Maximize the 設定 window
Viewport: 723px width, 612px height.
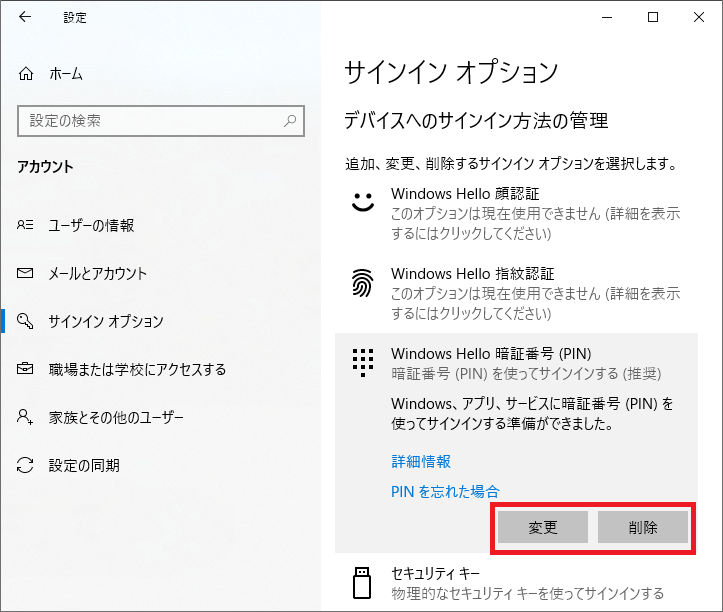coord(653,18)
